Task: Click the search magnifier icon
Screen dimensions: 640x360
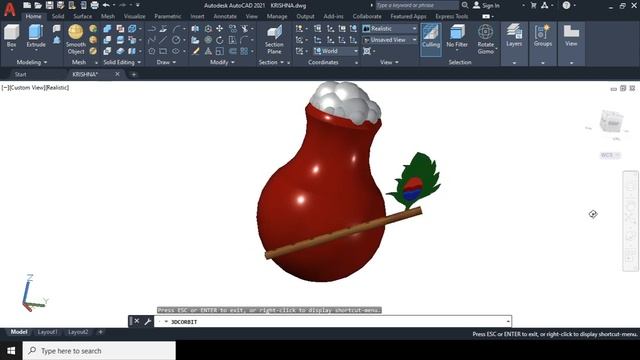Action: pos(465,5)
